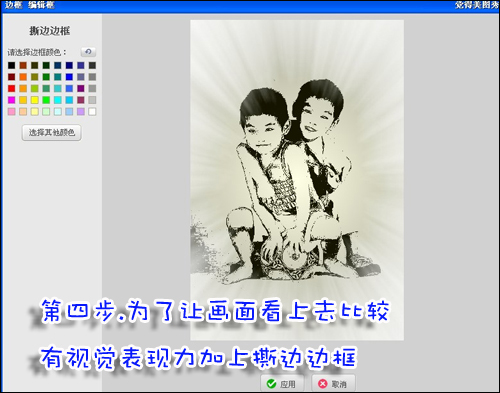
Task: Choose the maroon dark red swatch
Action: pos(12,77)
